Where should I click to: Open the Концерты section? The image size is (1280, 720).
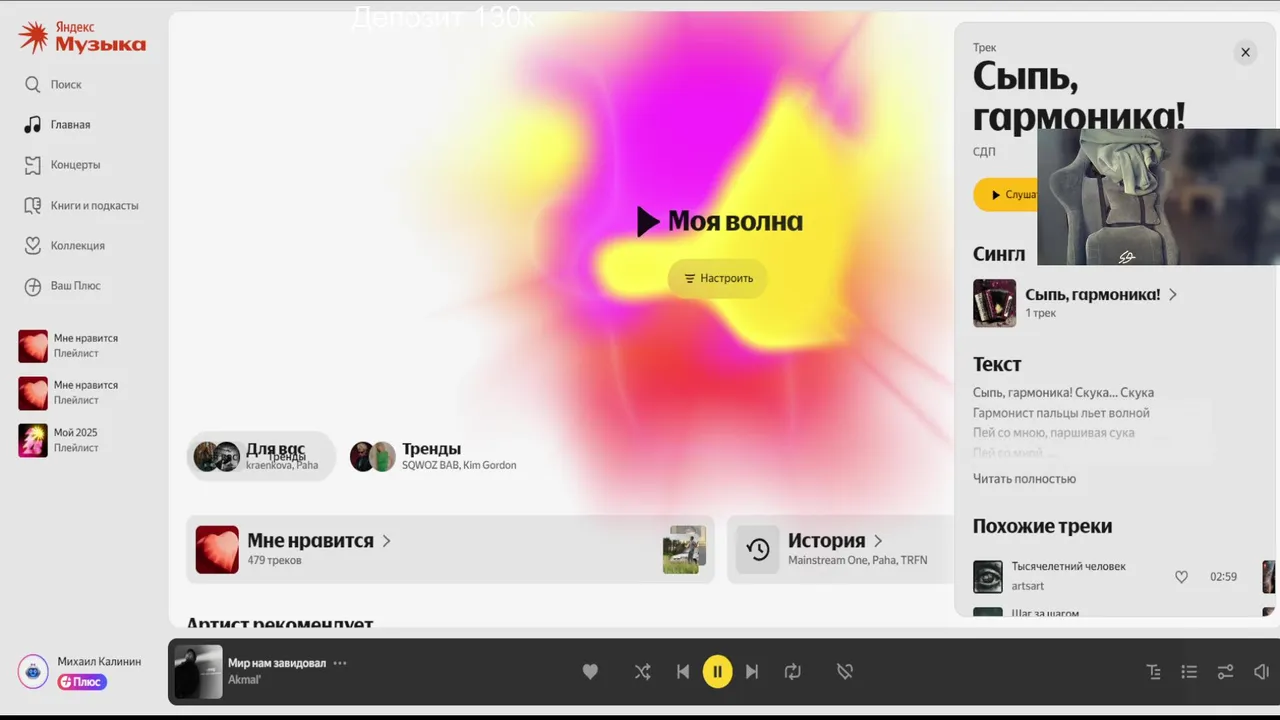[x=75, y=165]
